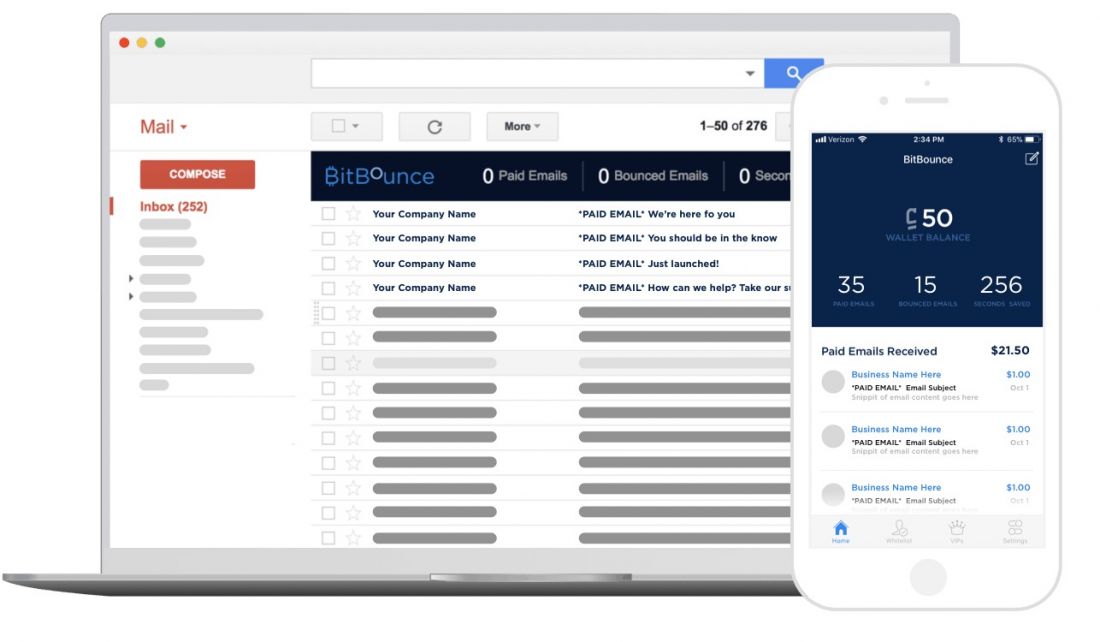Open the search options dropdown arrow
1100x642 pixels.
point(749,73)
